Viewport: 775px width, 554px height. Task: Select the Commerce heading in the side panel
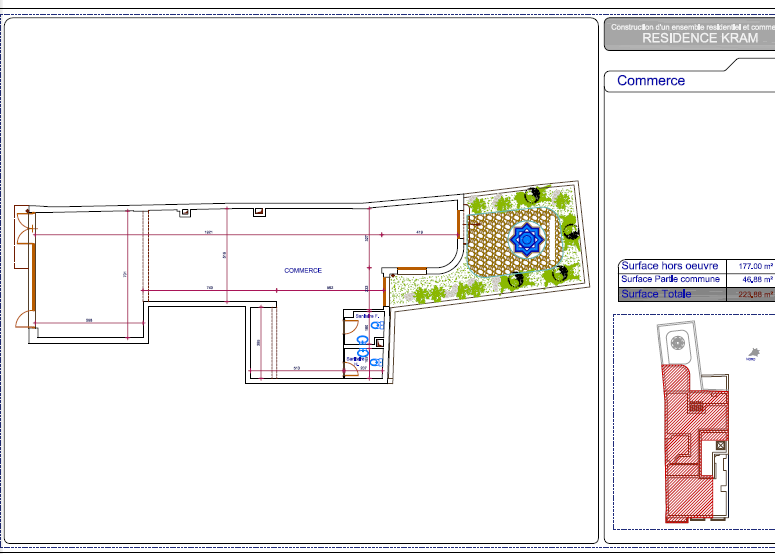(651, 80)
